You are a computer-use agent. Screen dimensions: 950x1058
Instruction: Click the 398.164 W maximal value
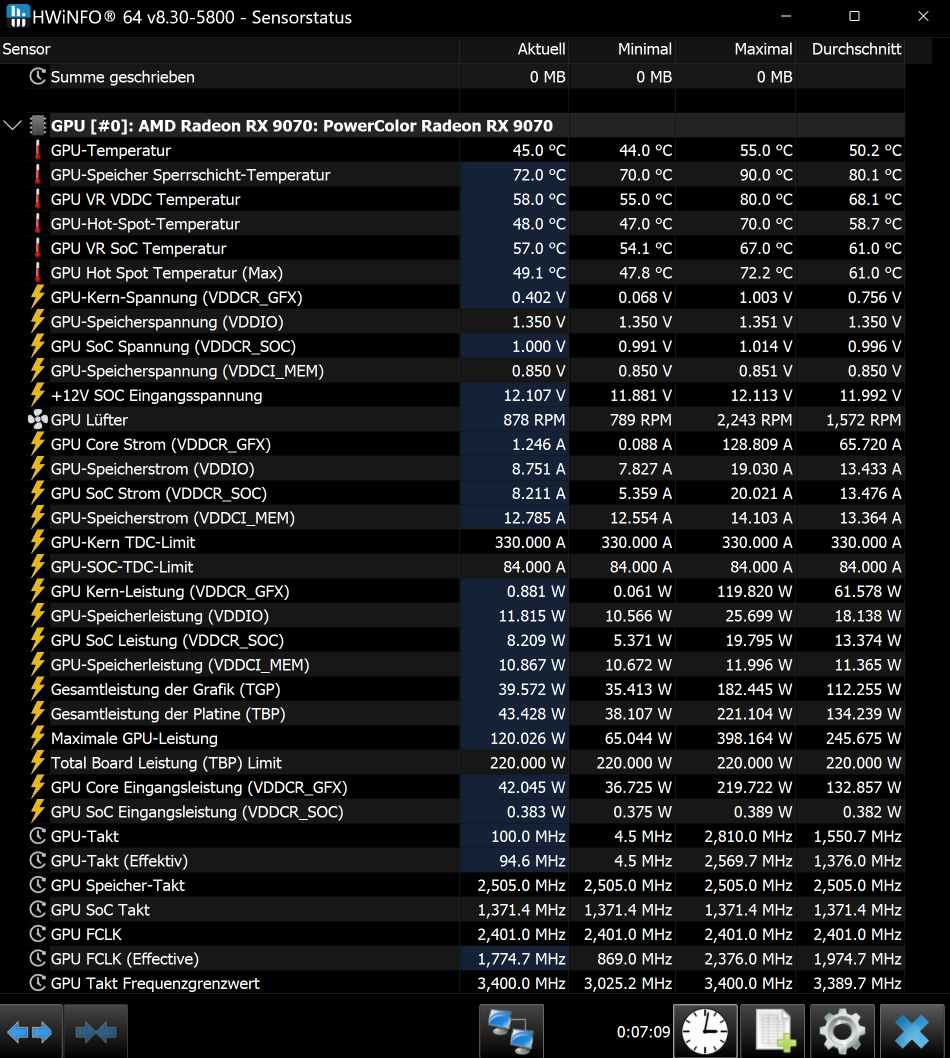point(754,738)
